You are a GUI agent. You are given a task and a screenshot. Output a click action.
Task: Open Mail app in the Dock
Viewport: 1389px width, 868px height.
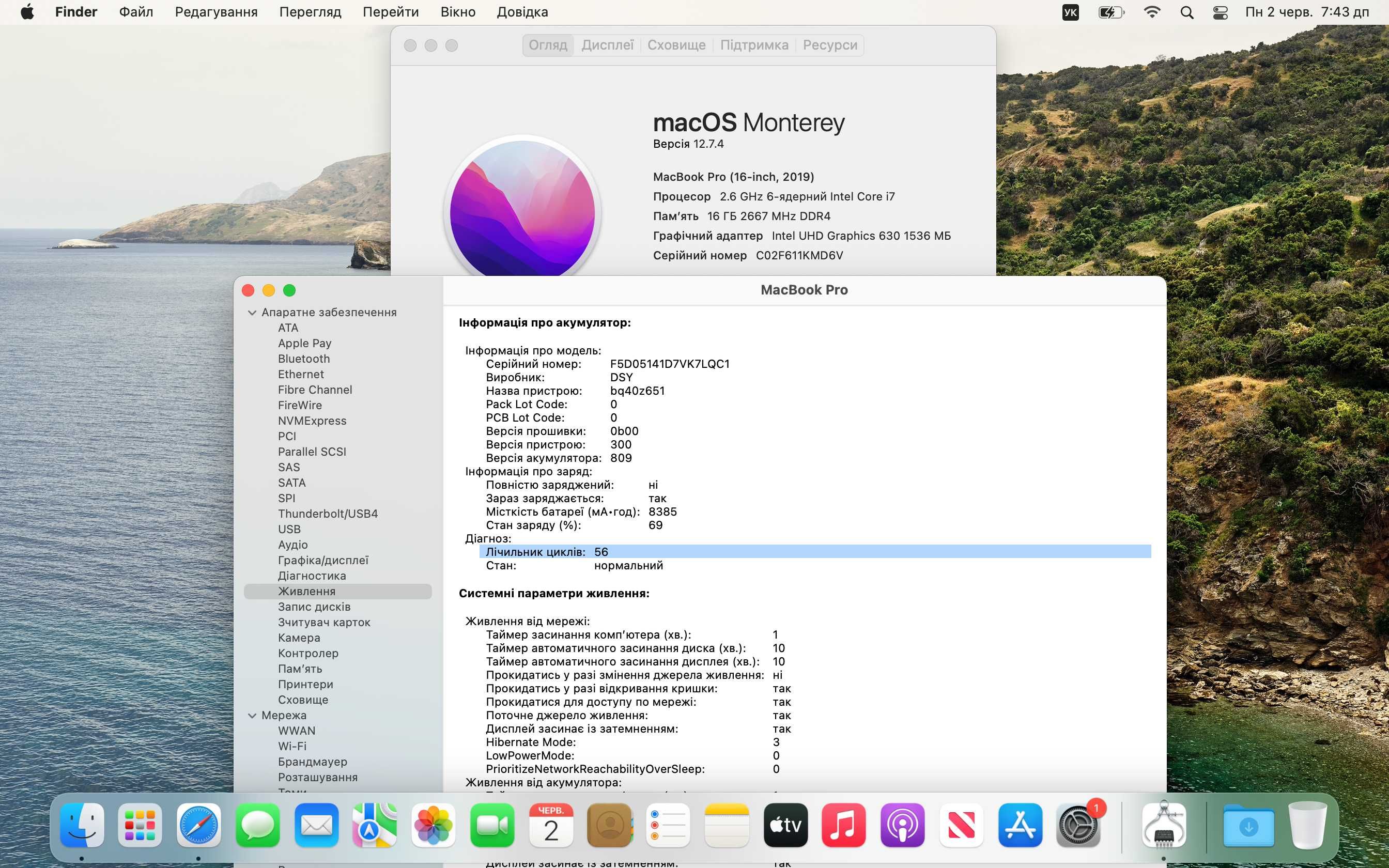[x=316, y=826]
